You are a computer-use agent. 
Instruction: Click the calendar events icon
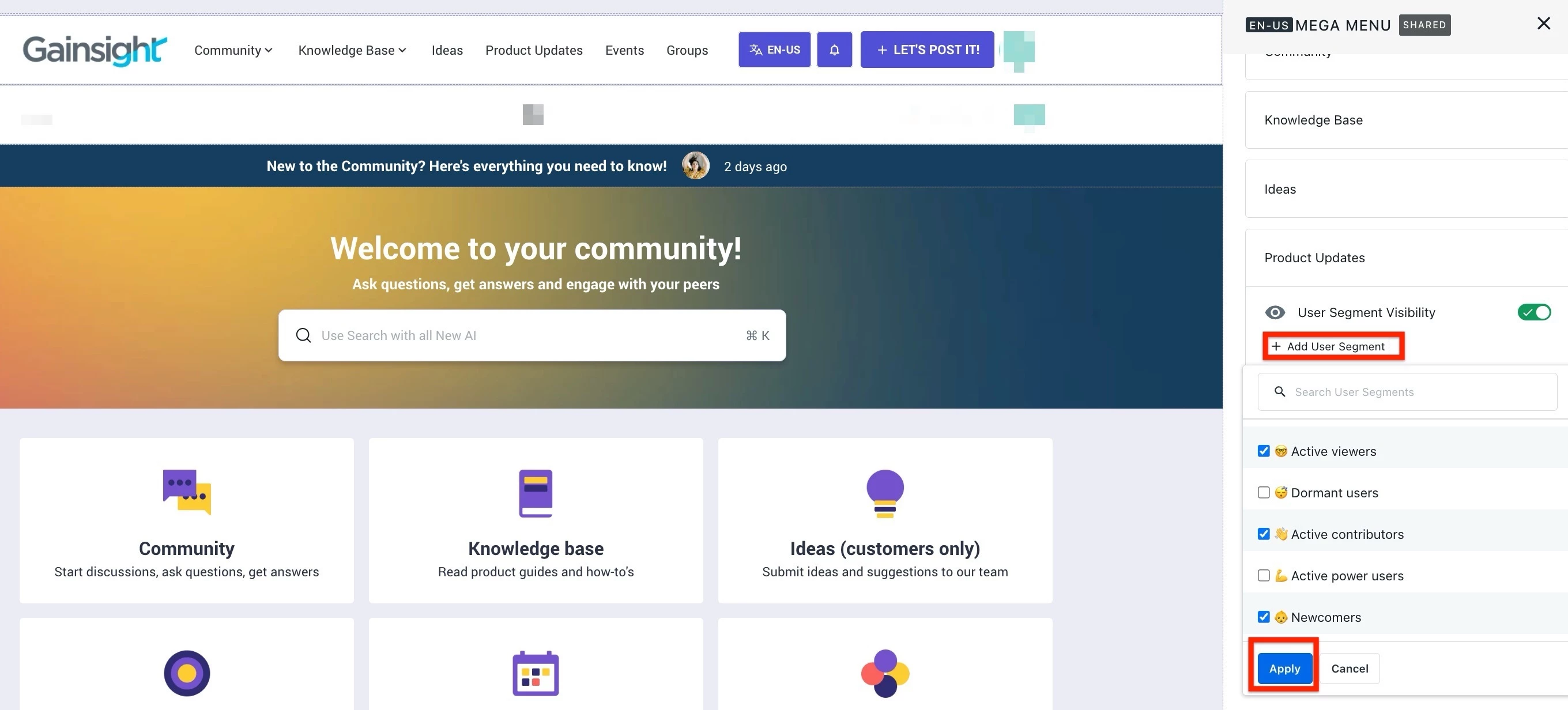click(x=535, y=673)
